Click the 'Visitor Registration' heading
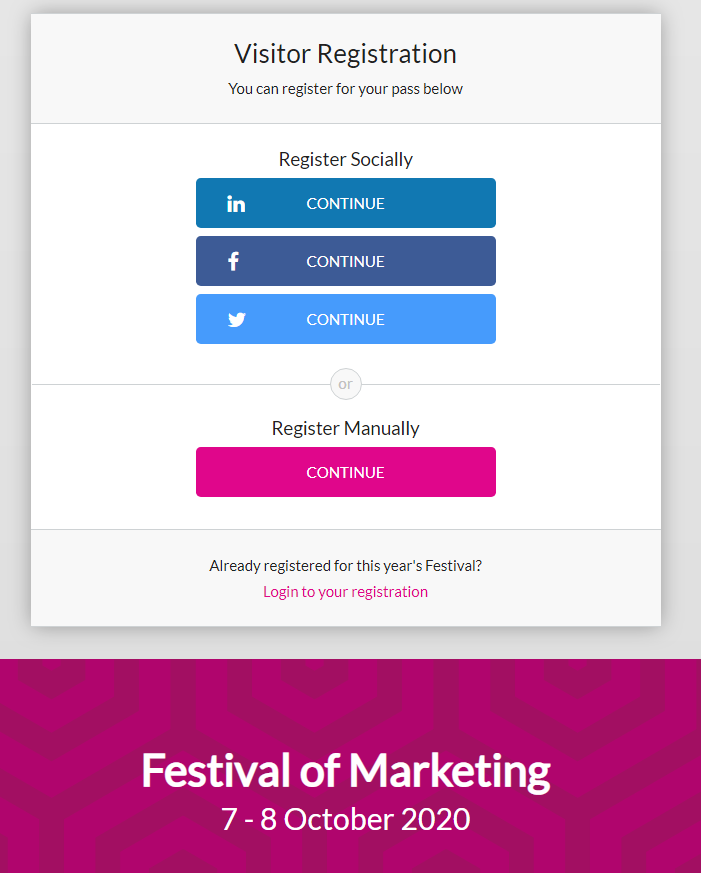The width and height of the screenshot is (701, 873). pyautogui.click(x=345, y=54)
